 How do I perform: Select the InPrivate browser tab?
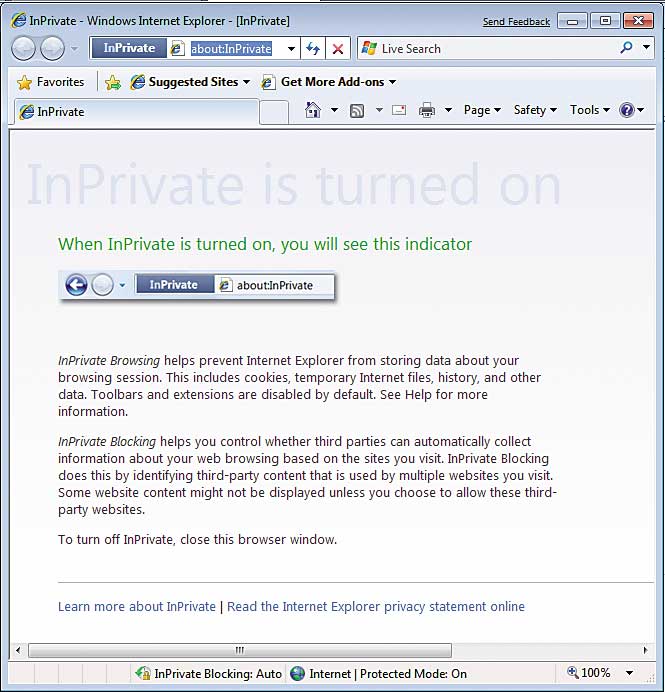click(x=137, y=112)
